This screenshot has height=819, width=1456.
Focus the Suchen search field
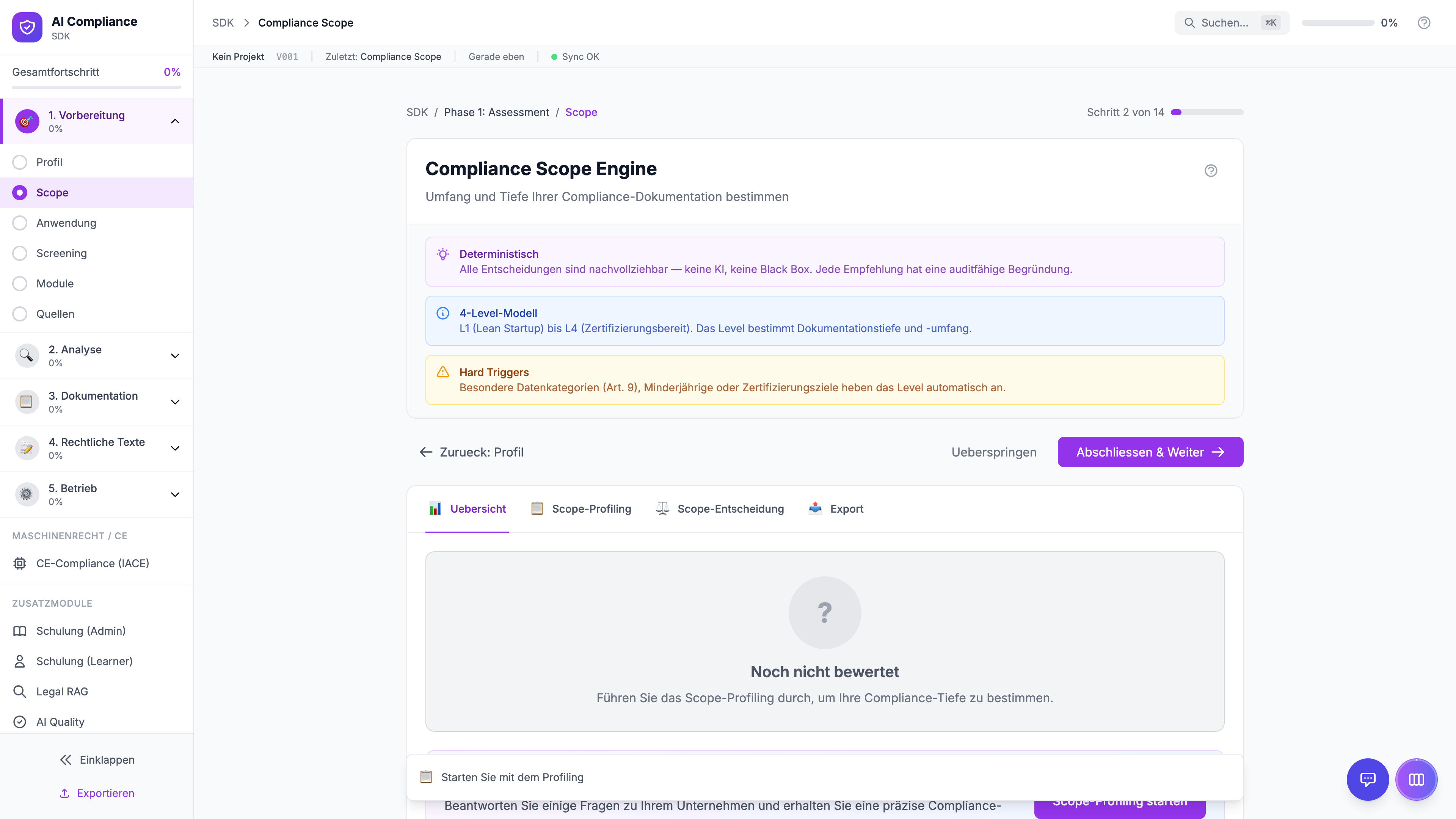pyautogui.click(x=1224, y=23)
